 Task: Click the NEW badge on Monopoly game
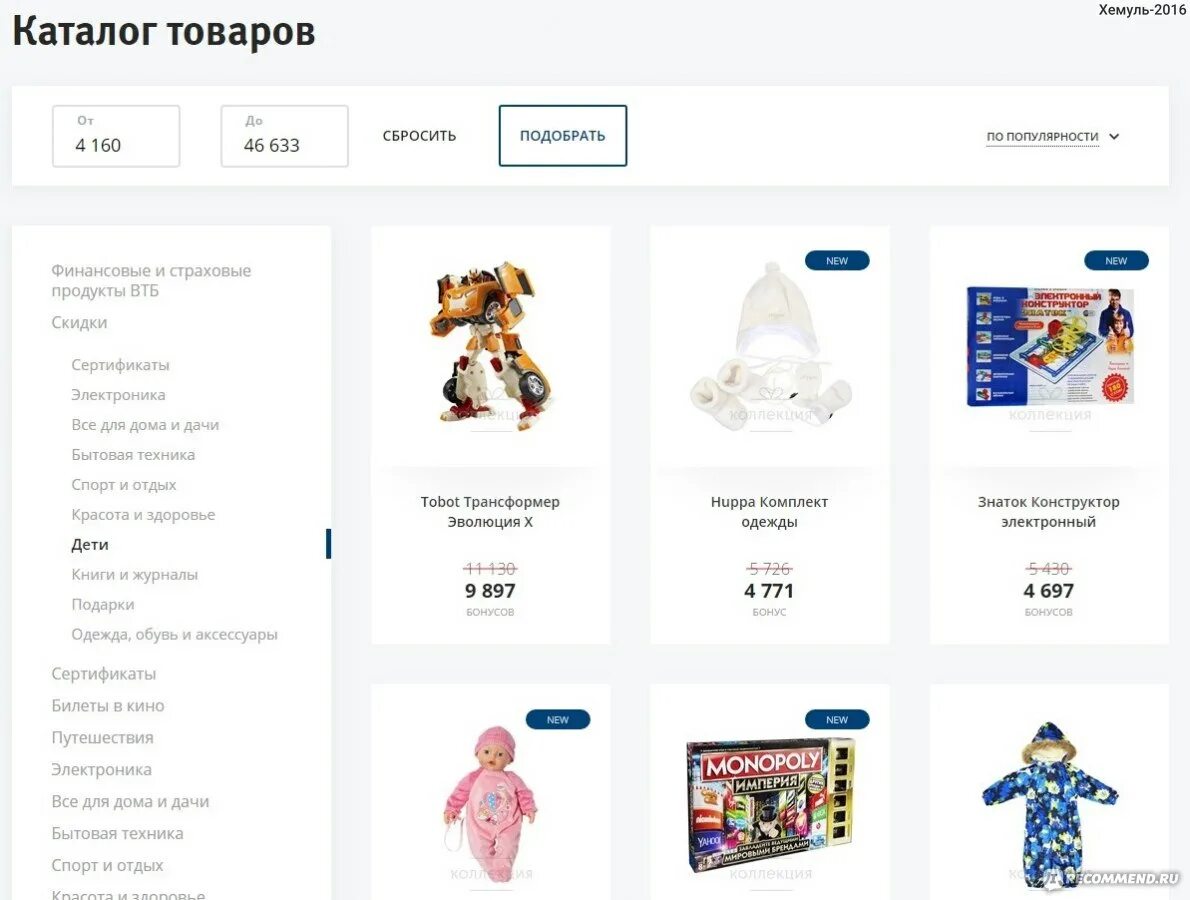pos(836,719)
